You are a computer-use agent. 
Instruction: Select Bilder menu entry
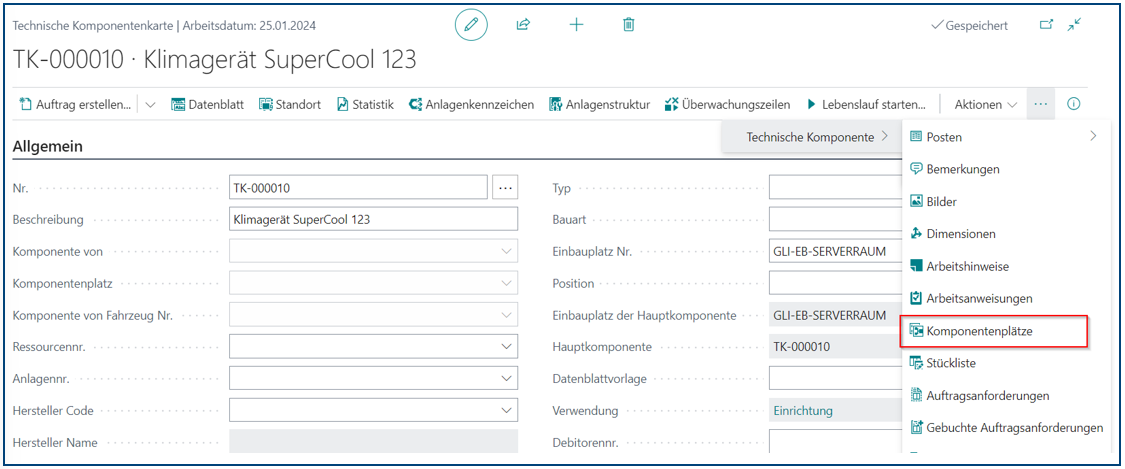click(1004, 202)
